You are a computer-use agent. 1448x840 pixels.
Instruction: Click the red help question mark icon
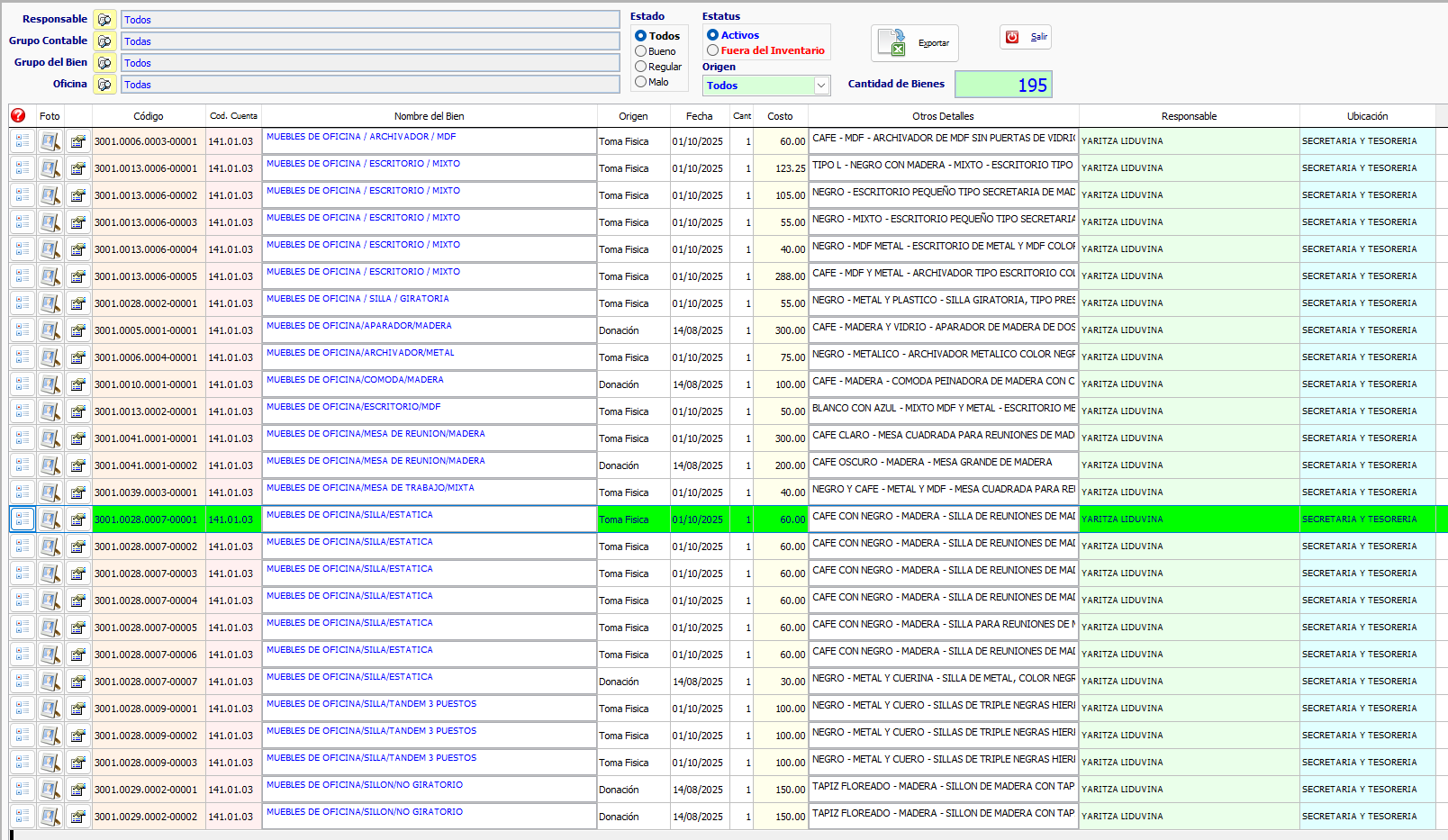coord(18,115)
